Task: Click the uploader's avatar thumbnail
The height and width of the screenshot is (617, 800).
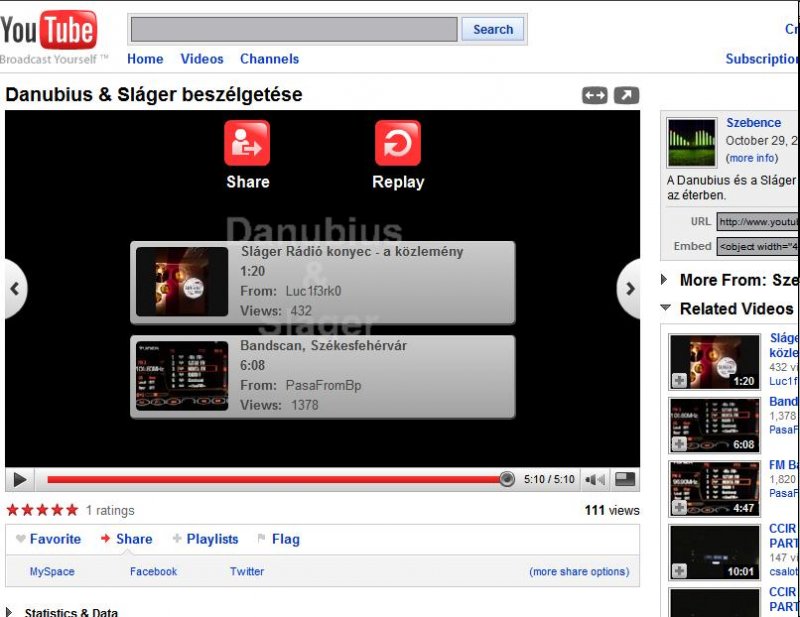Action: (691, 143)
